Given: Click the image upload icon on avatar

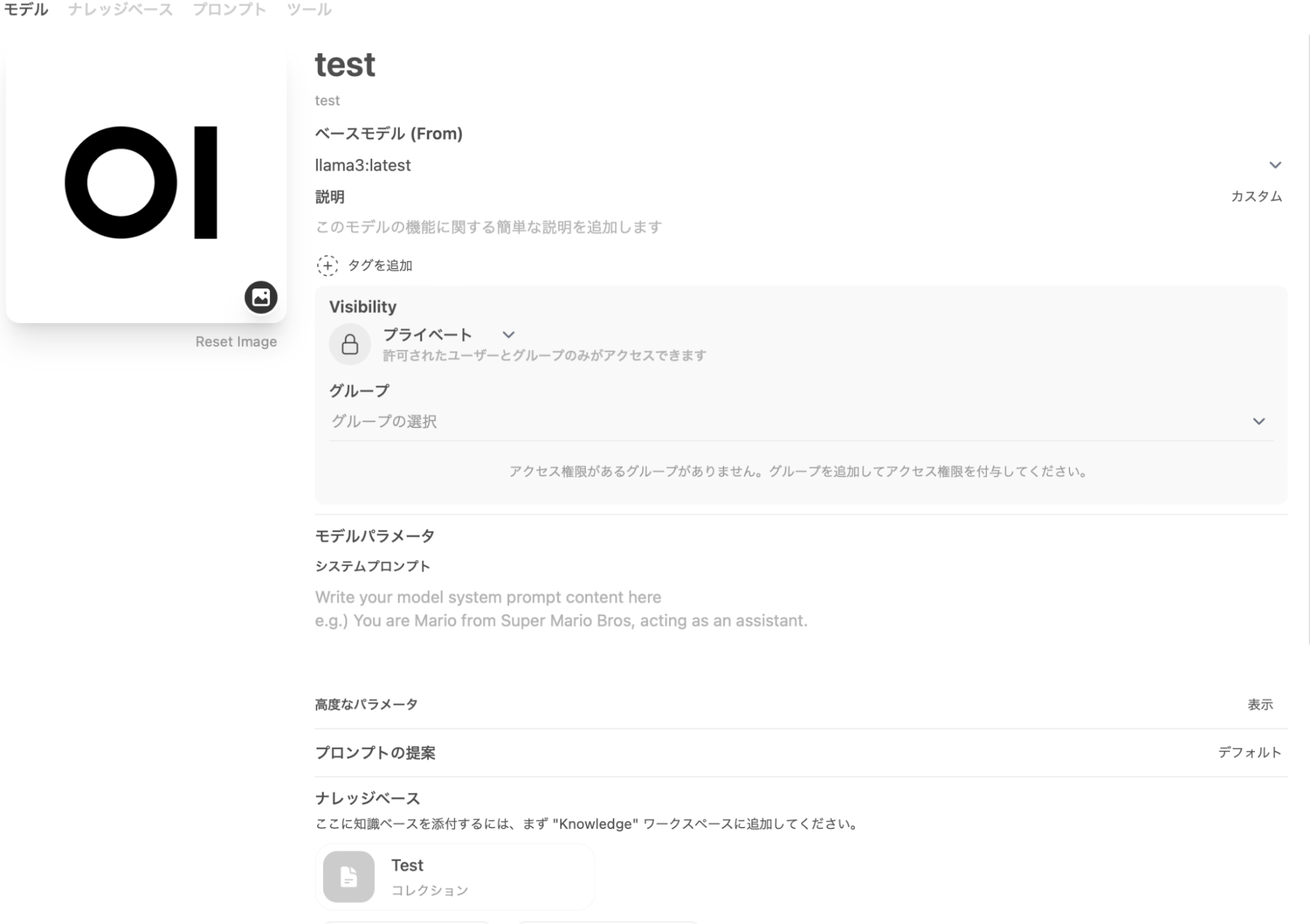Looking at the screenshot, I should [x=261, y=298].
